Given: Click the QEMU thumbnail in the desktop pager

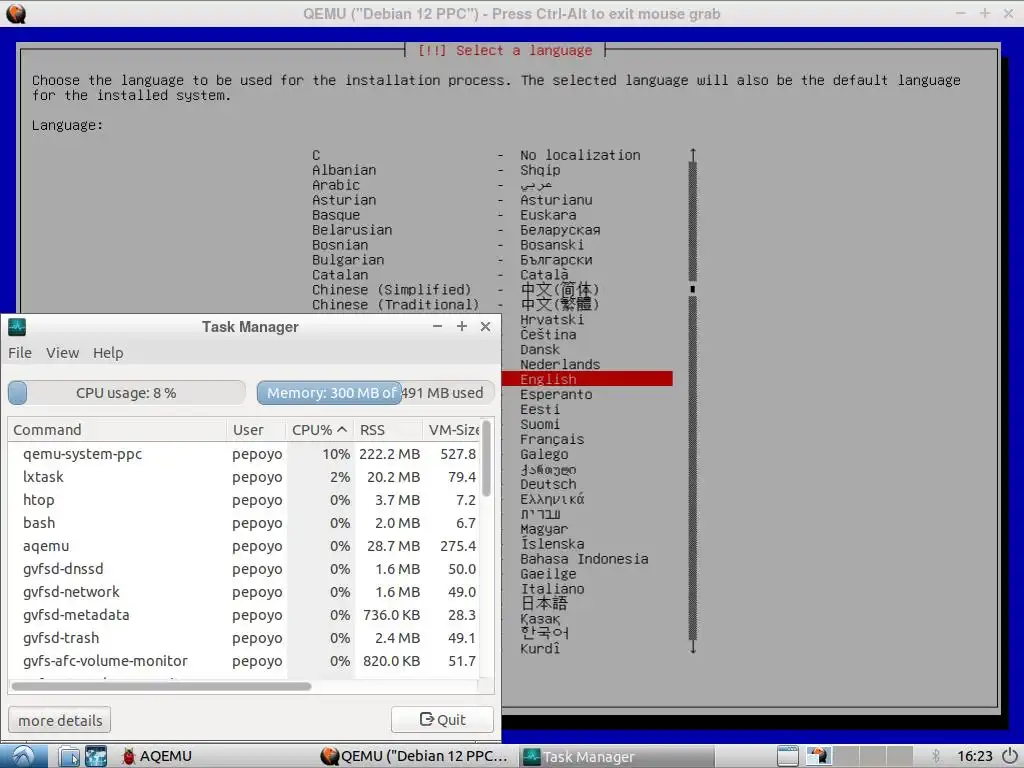Looking at the screenshot, I should (818, 756).
